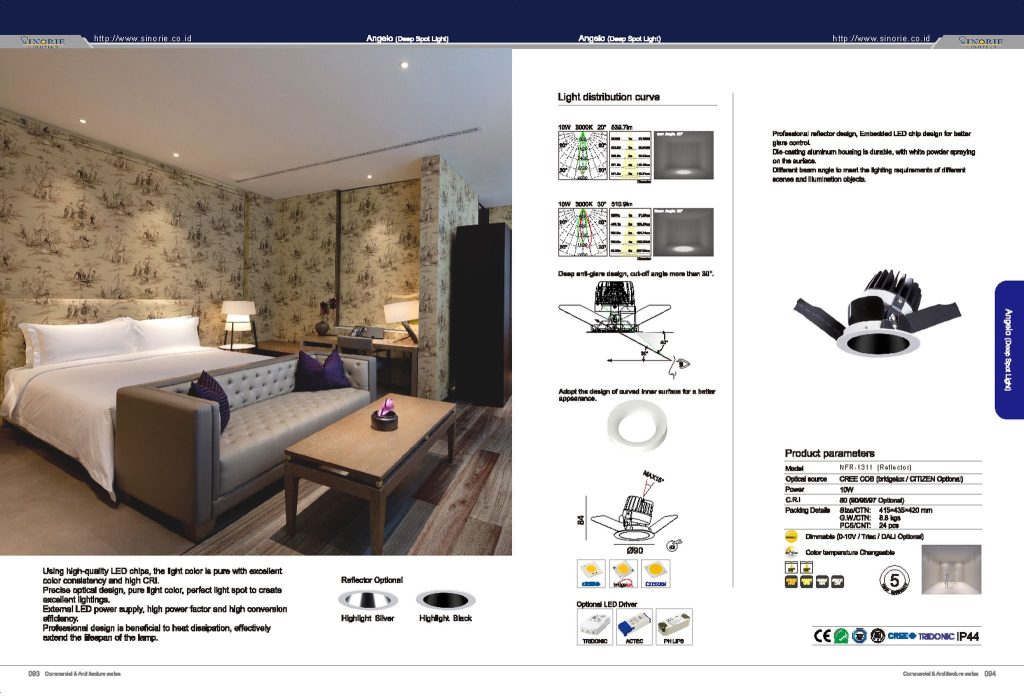Click the IP44 rating label

(970, 636)
